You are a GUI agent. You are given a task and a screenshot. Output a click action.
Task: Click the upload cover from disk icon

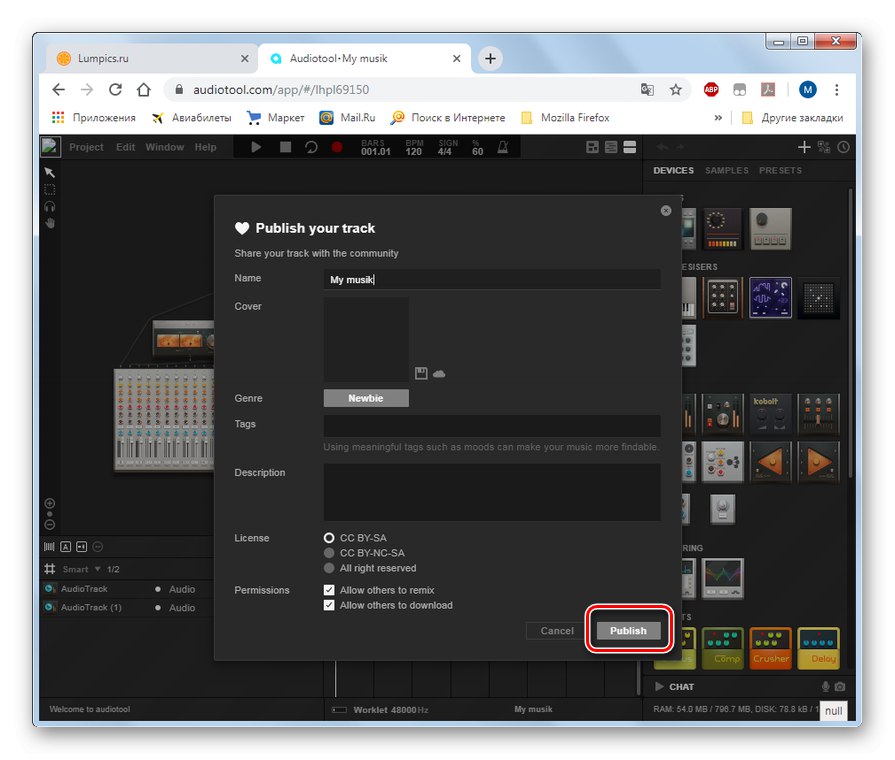coord(421,373)
